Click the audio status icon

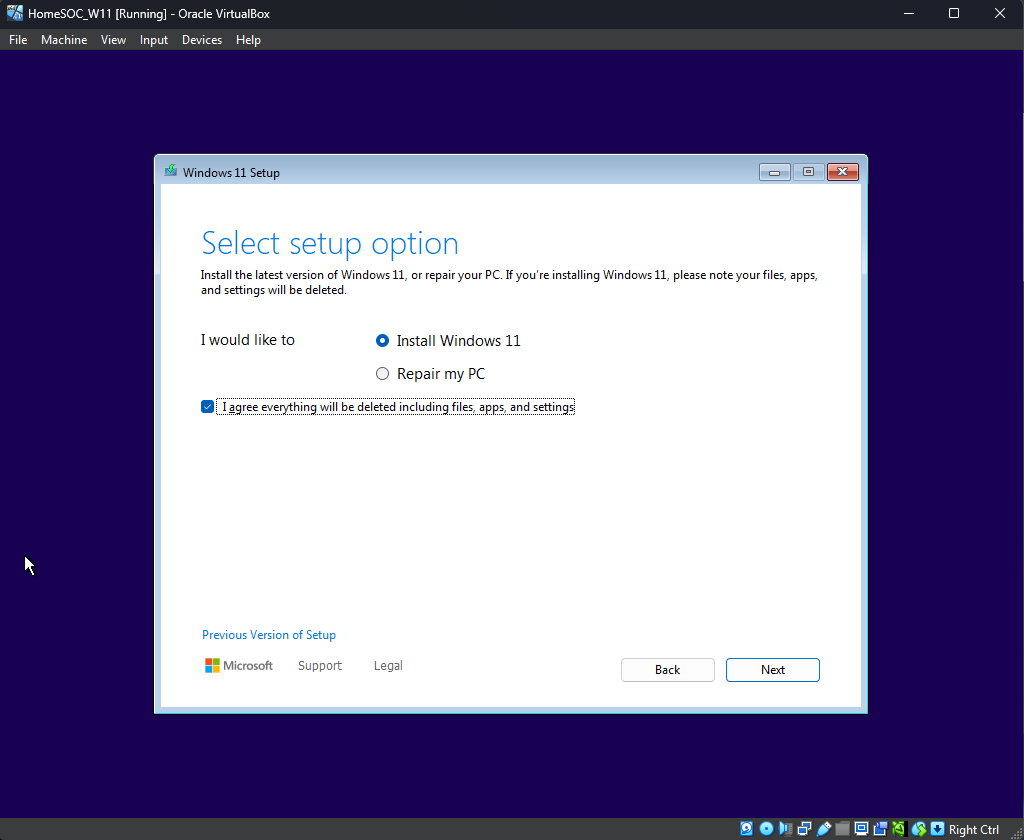[785, 829]
